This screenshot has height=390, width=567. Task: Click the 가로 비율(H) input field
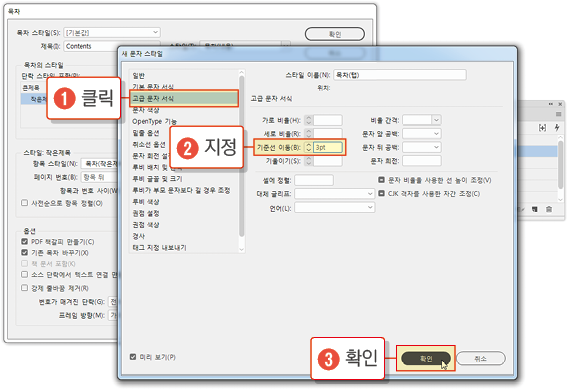point(328,120)
